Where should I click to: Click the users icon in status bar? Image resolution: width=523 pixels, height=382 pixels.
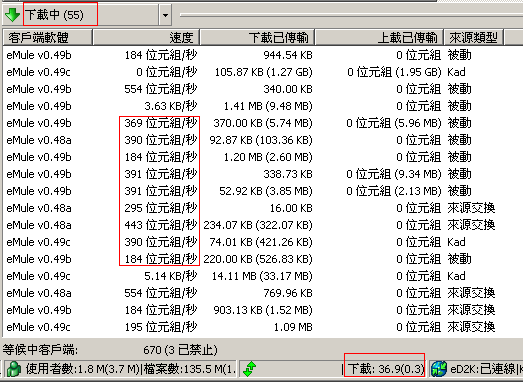13,369
